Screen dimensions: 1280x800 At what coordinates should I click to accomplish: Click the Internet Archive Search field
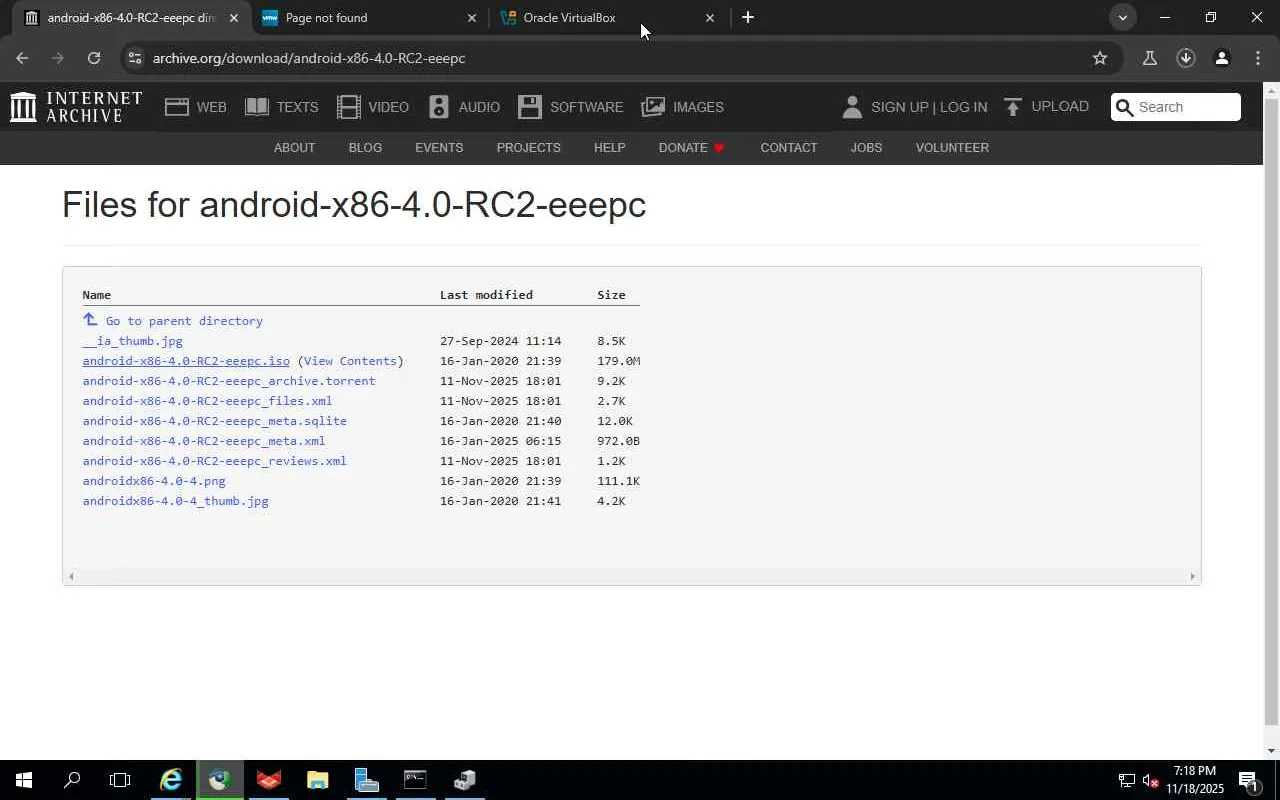tap(1176, 107)
